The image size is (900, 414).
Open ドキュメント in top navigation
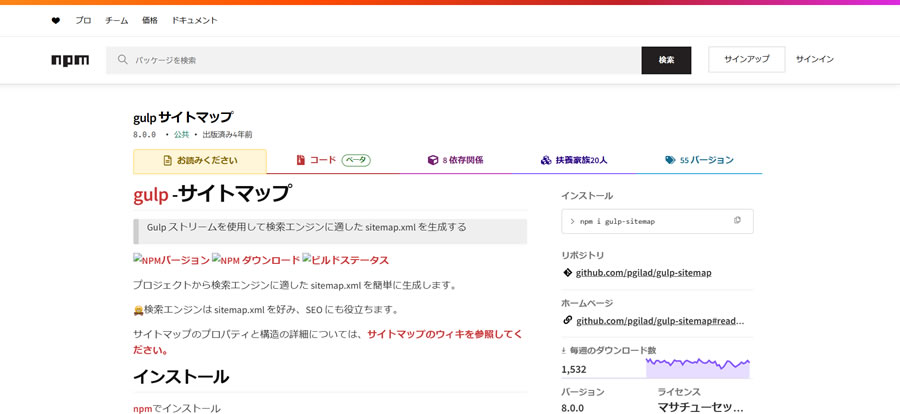coord(195,20)
